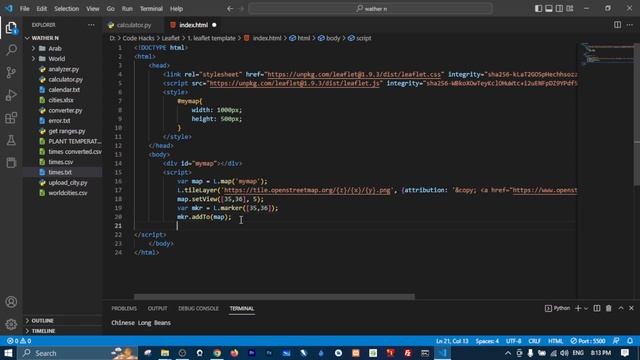Click the body breadcrumb segment

click(x=329, y=38)
